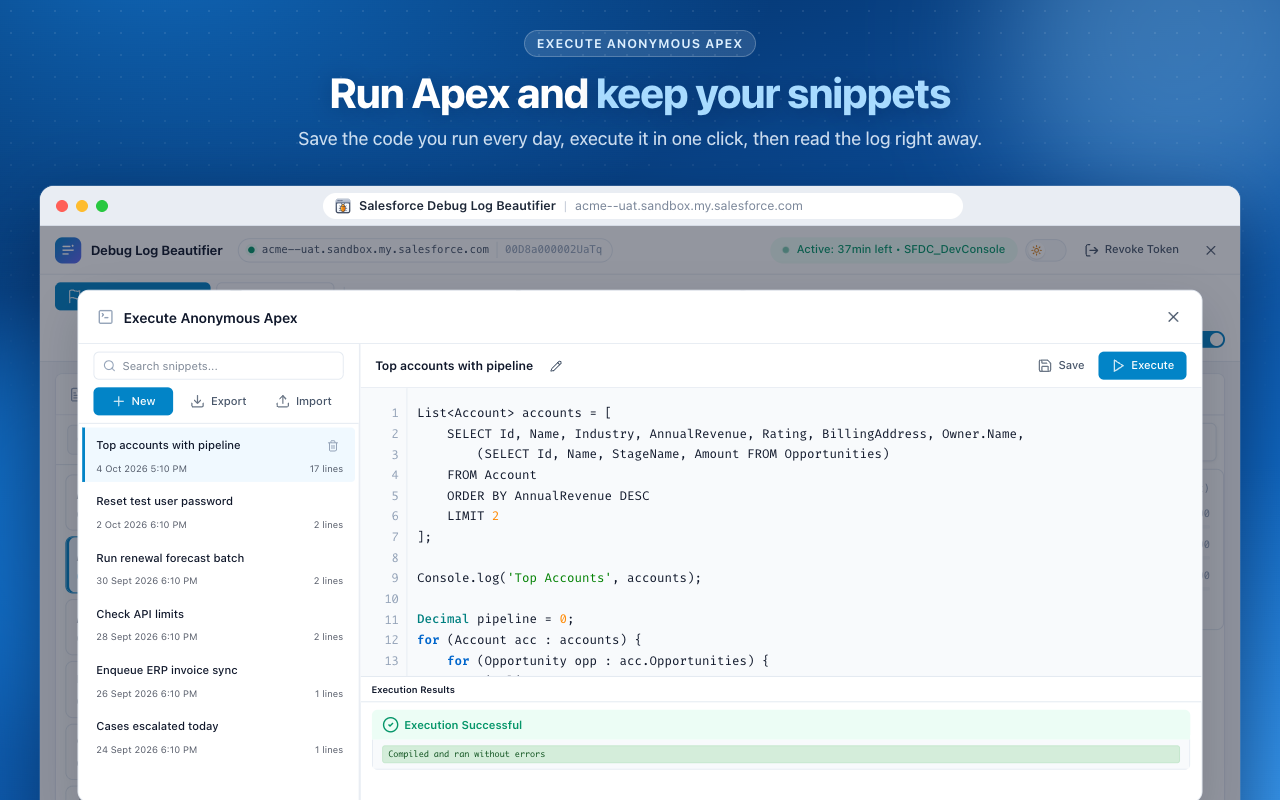Click the ORDER BY AnnualRevenue DESC line
This screenshot has width=1280, height=800.
point(547,495)
